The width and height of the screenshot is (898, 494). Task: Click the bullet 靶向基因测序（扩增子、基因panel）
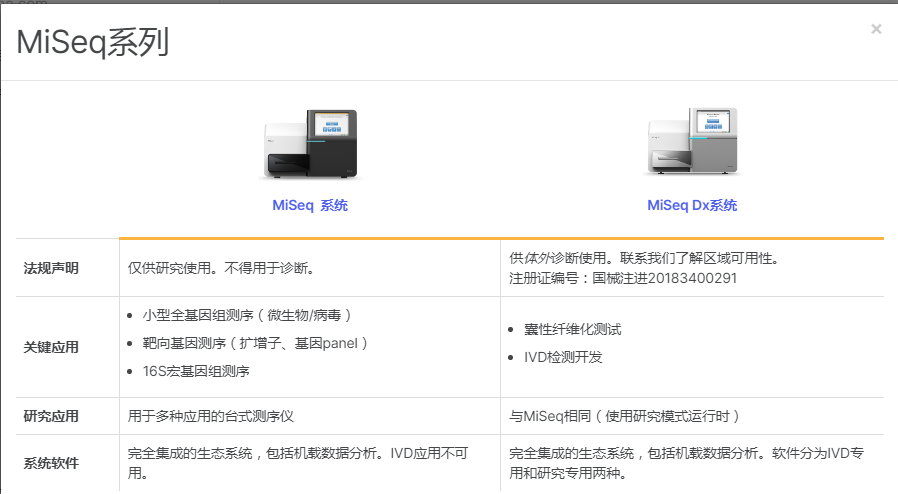[x=255, y=343]
